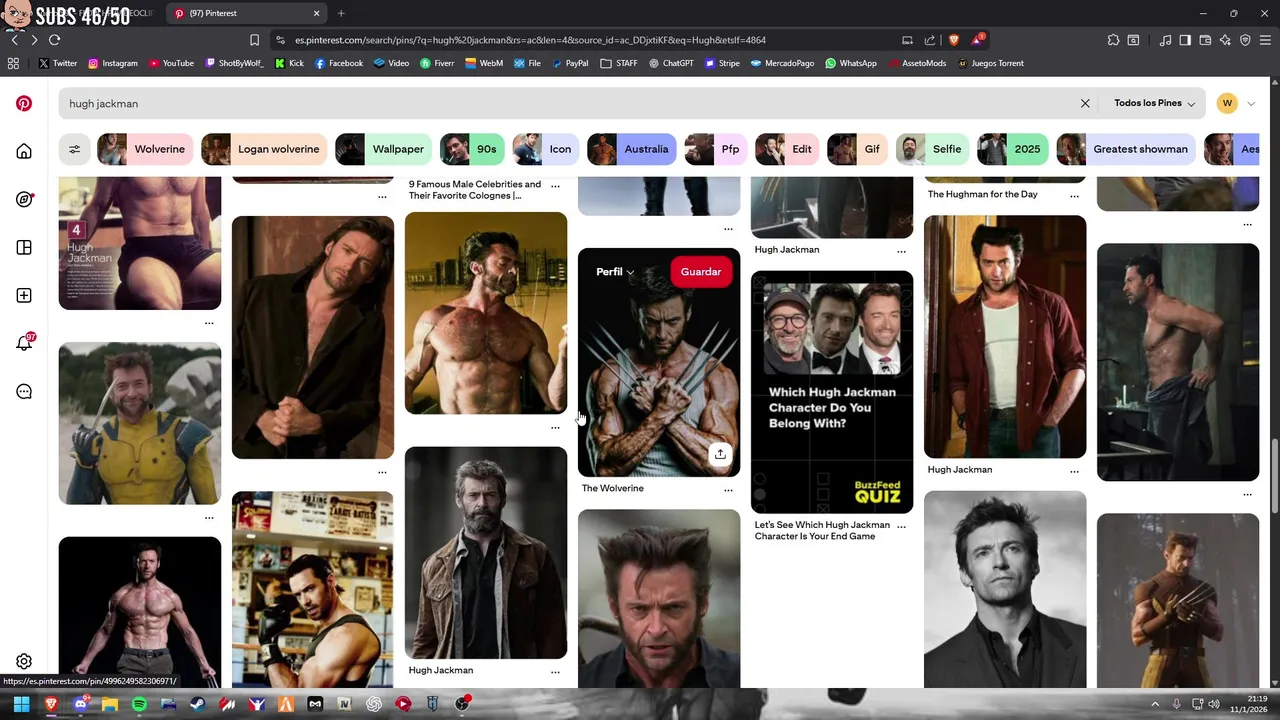Open the Twitter bookmark

57,63
